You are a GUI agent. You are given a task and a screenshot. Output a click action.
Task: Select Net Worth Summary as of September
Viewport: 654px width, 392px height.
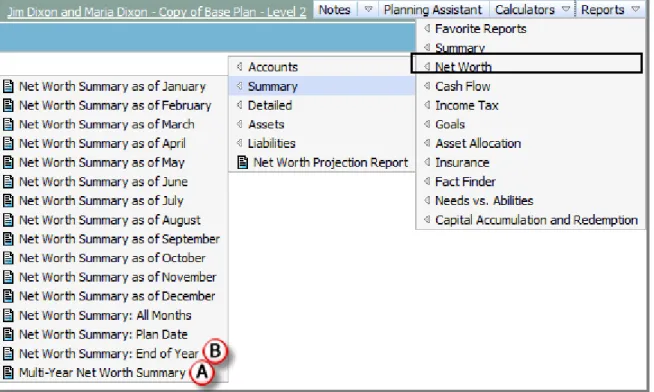pos(119,239)
